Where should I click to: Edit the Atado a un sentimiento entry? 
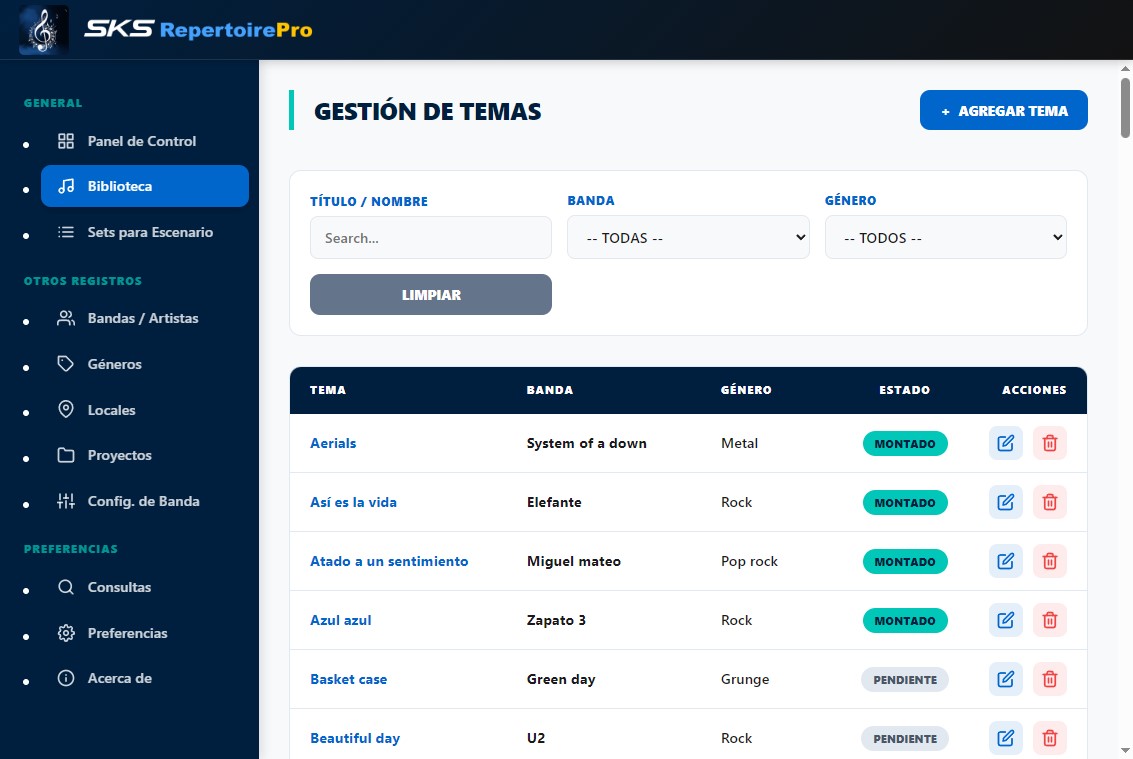(1005, 561)
